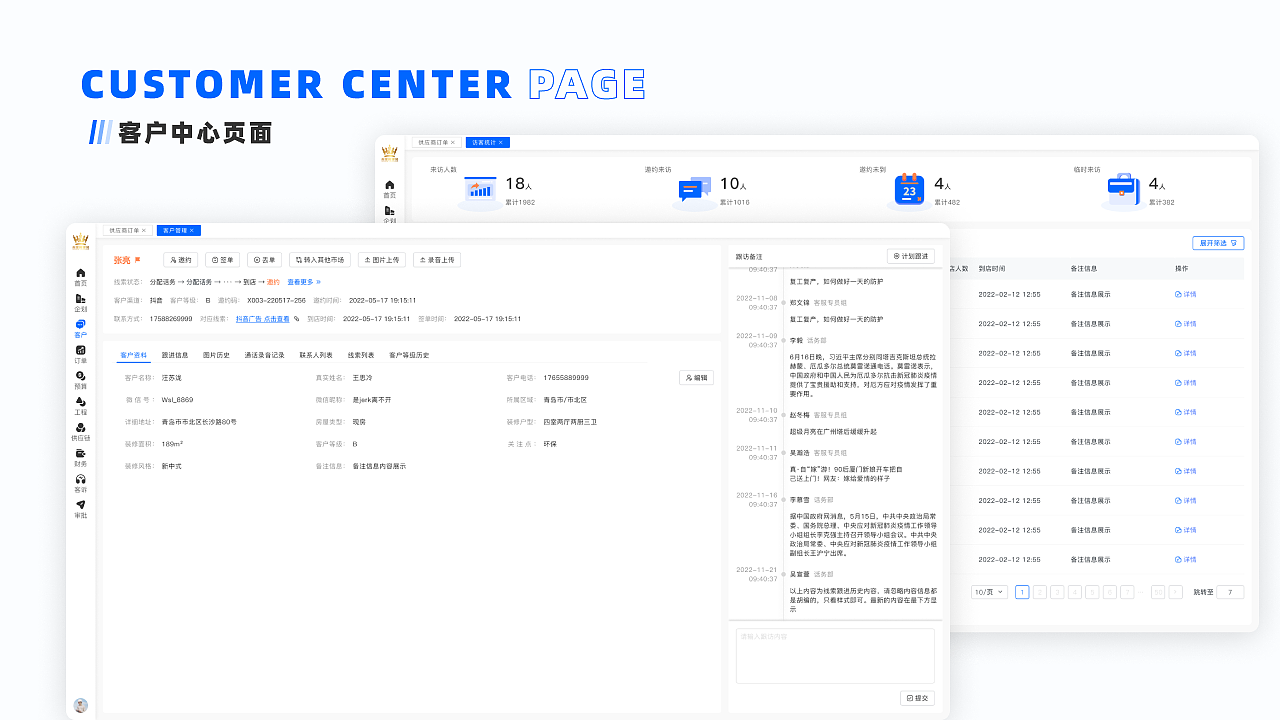Open 工程 in the sidebar
The height and width of the screenshot is (720, 1280).
point(80,405)
